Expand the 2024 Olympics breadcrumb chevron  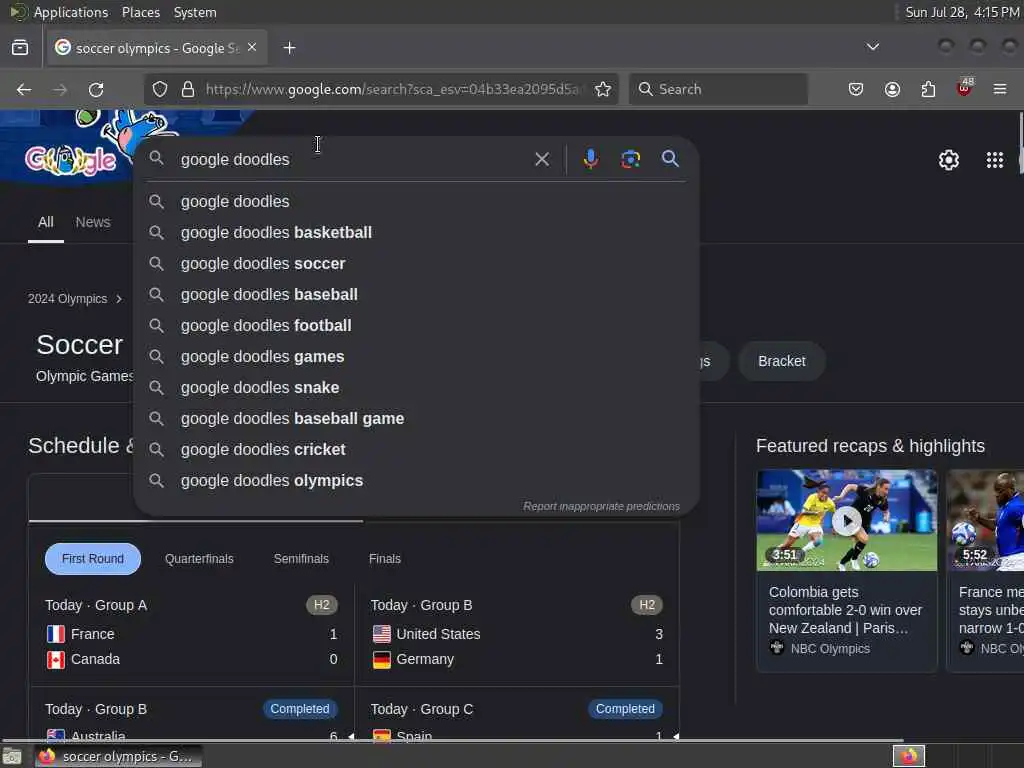click(119, 299)
